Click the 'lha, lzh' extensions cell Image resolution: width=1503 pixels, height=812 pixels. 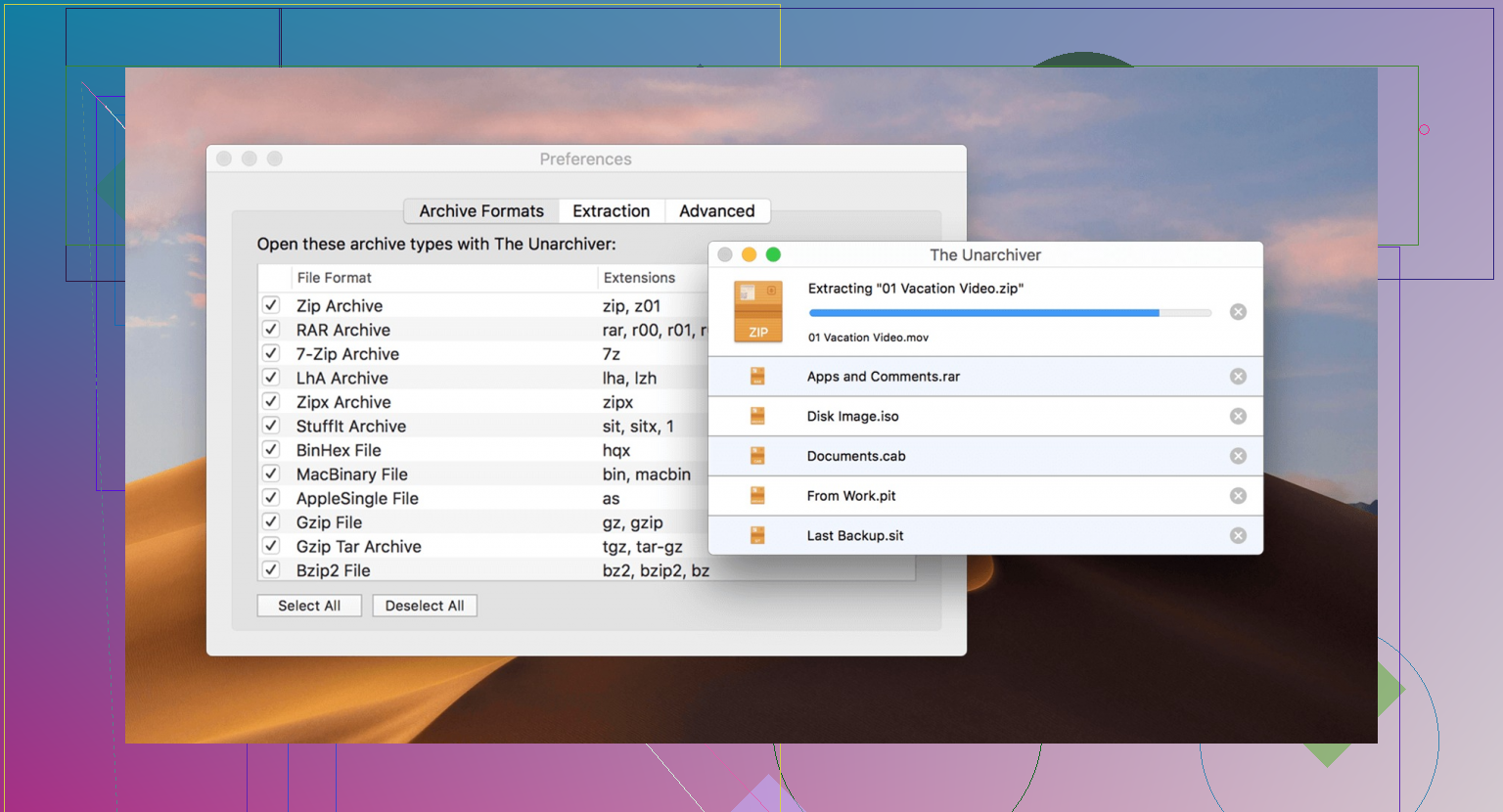tap(629, 379)
